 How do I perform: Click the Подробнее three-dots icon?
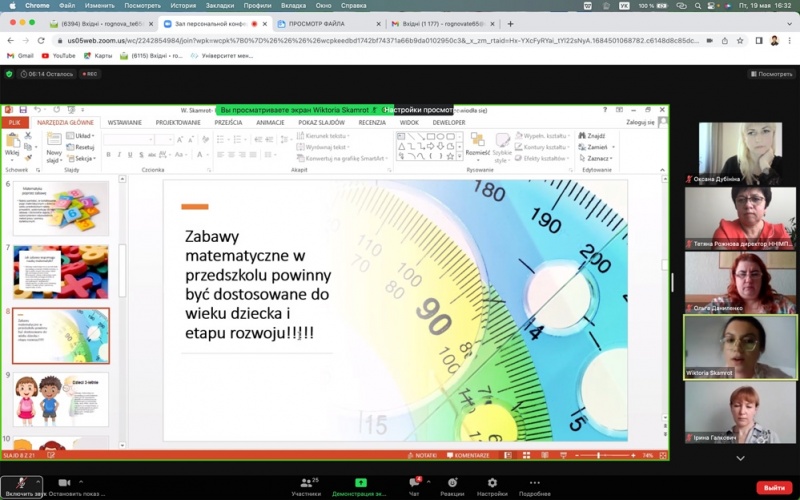pos(534,483)
